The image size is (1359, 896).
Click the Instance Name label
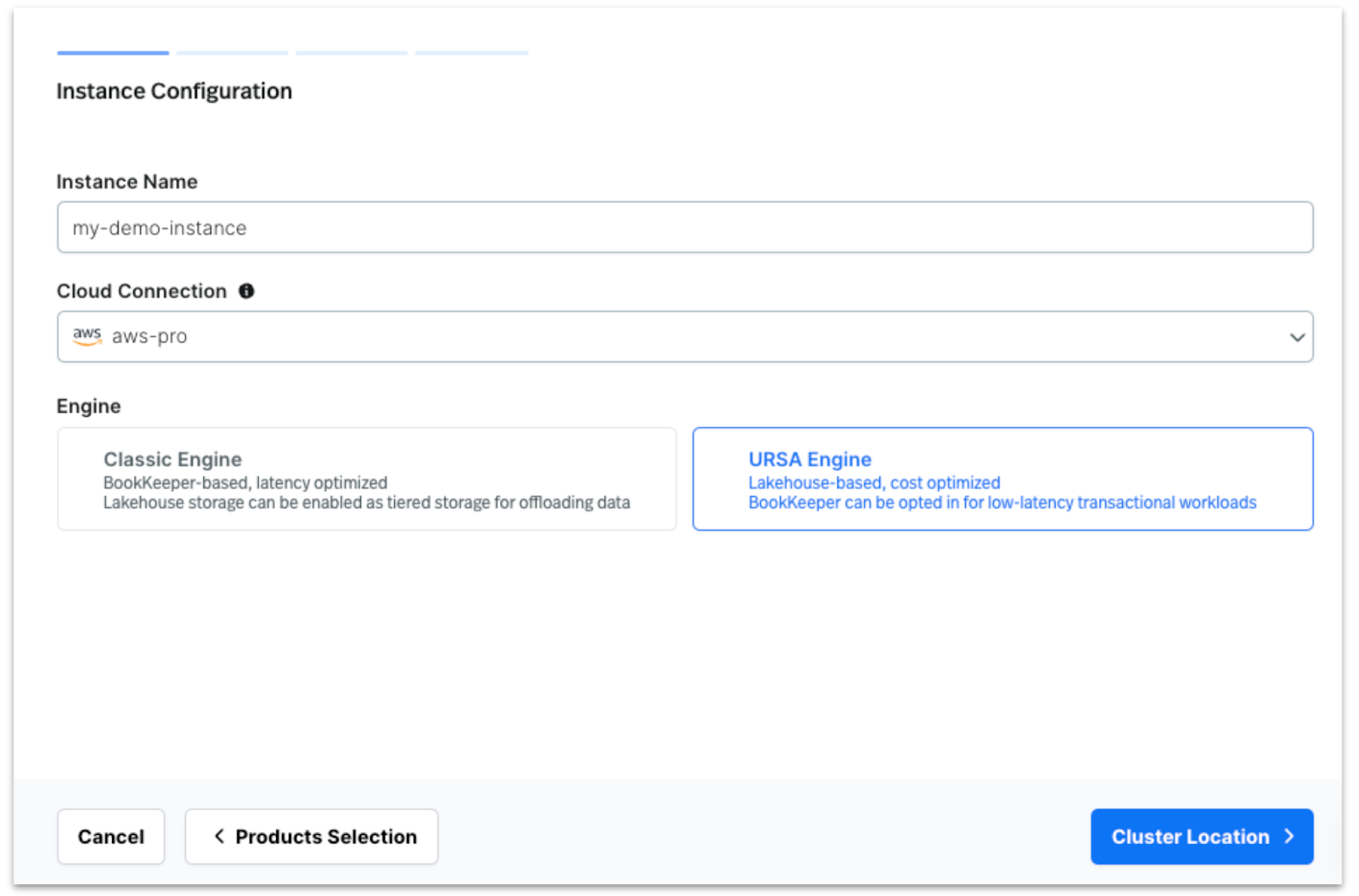coord(127,182)
